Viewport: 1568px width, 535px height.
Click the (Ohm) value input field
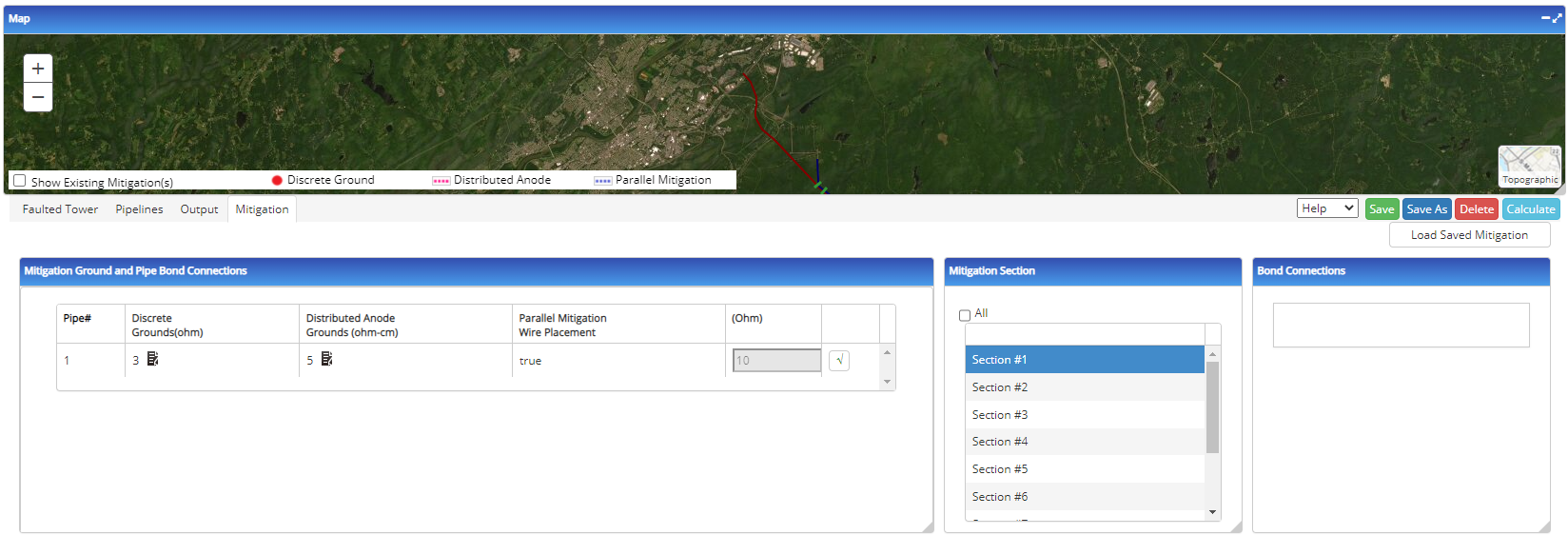pyautogui.click(x=776, y=360)
